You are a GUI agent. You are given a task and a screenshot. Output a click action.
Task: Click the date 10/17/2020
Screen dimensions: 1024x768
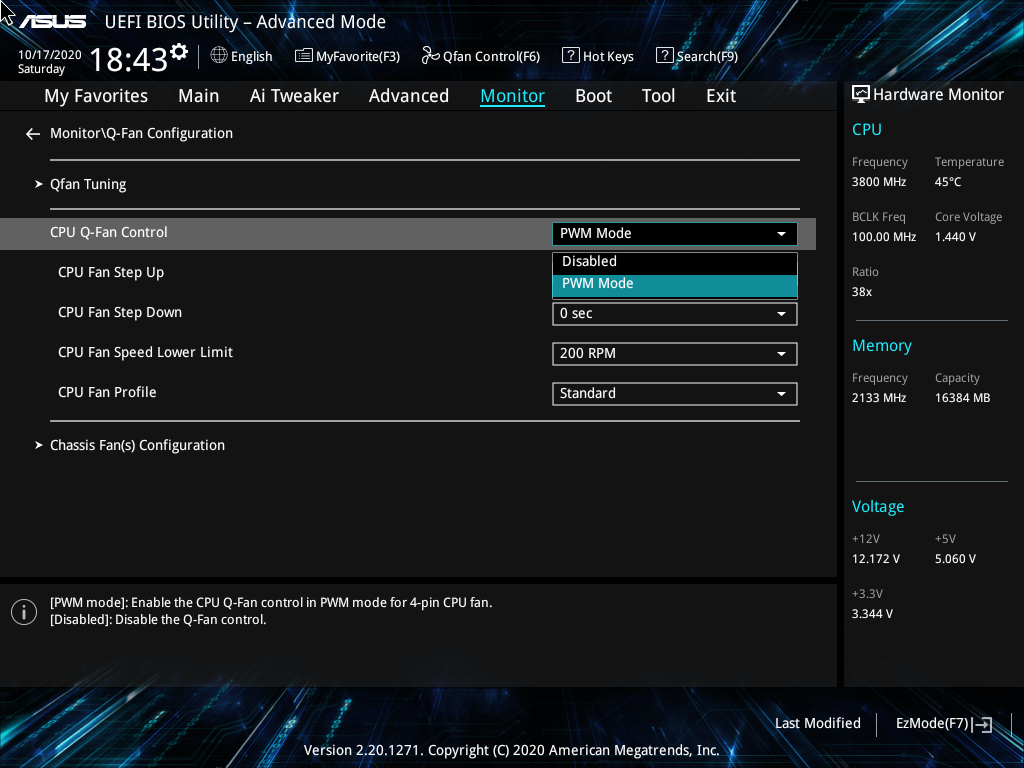50,55
